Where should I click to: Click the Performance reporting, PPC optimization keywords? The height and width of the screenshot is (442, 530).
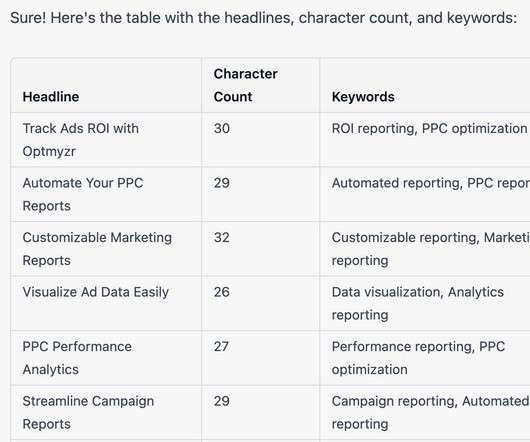coord(418,358)
